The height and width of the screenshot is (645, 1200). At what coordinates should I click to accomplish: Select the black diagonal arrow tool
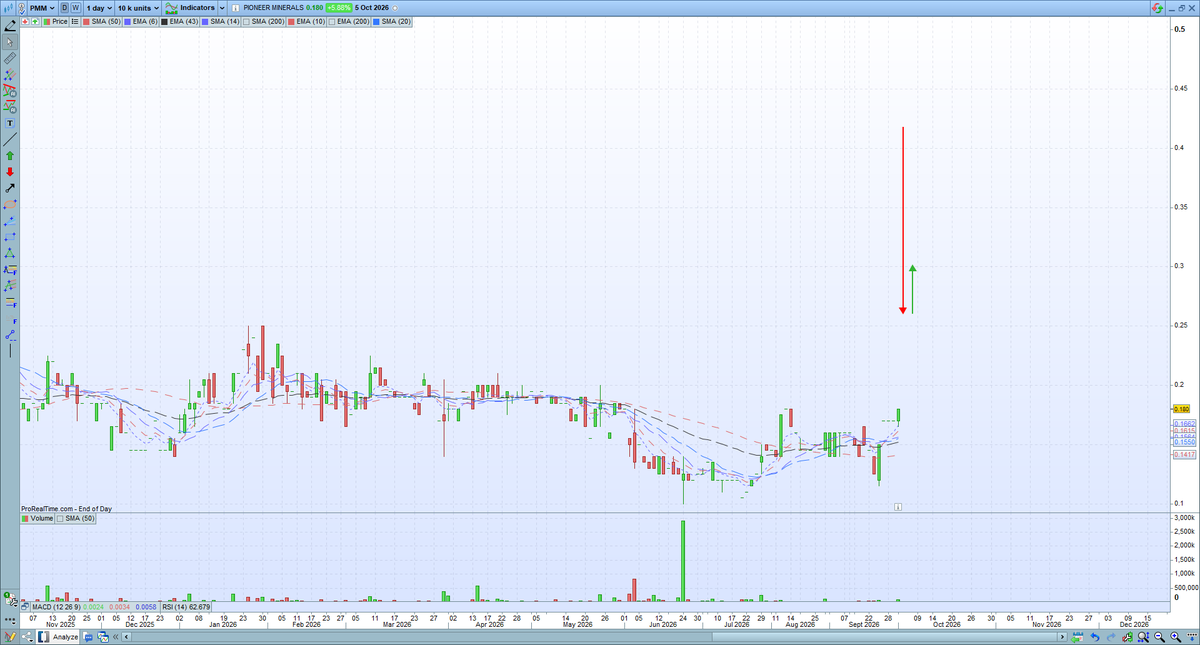(10, 187)
